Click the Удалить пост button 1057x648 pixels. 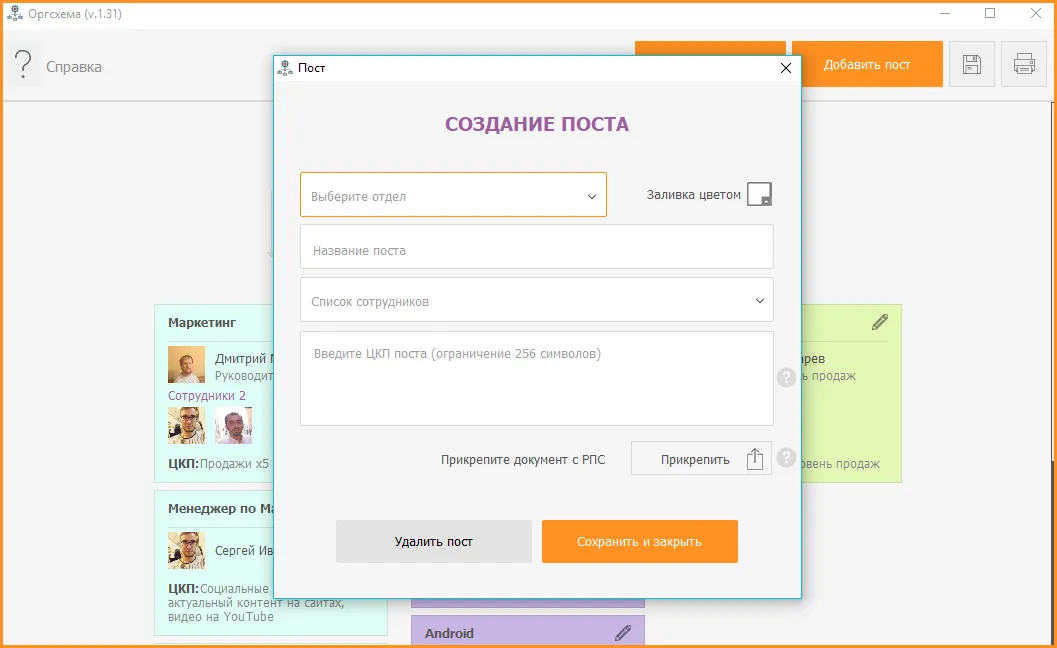(x=433, y=540)
